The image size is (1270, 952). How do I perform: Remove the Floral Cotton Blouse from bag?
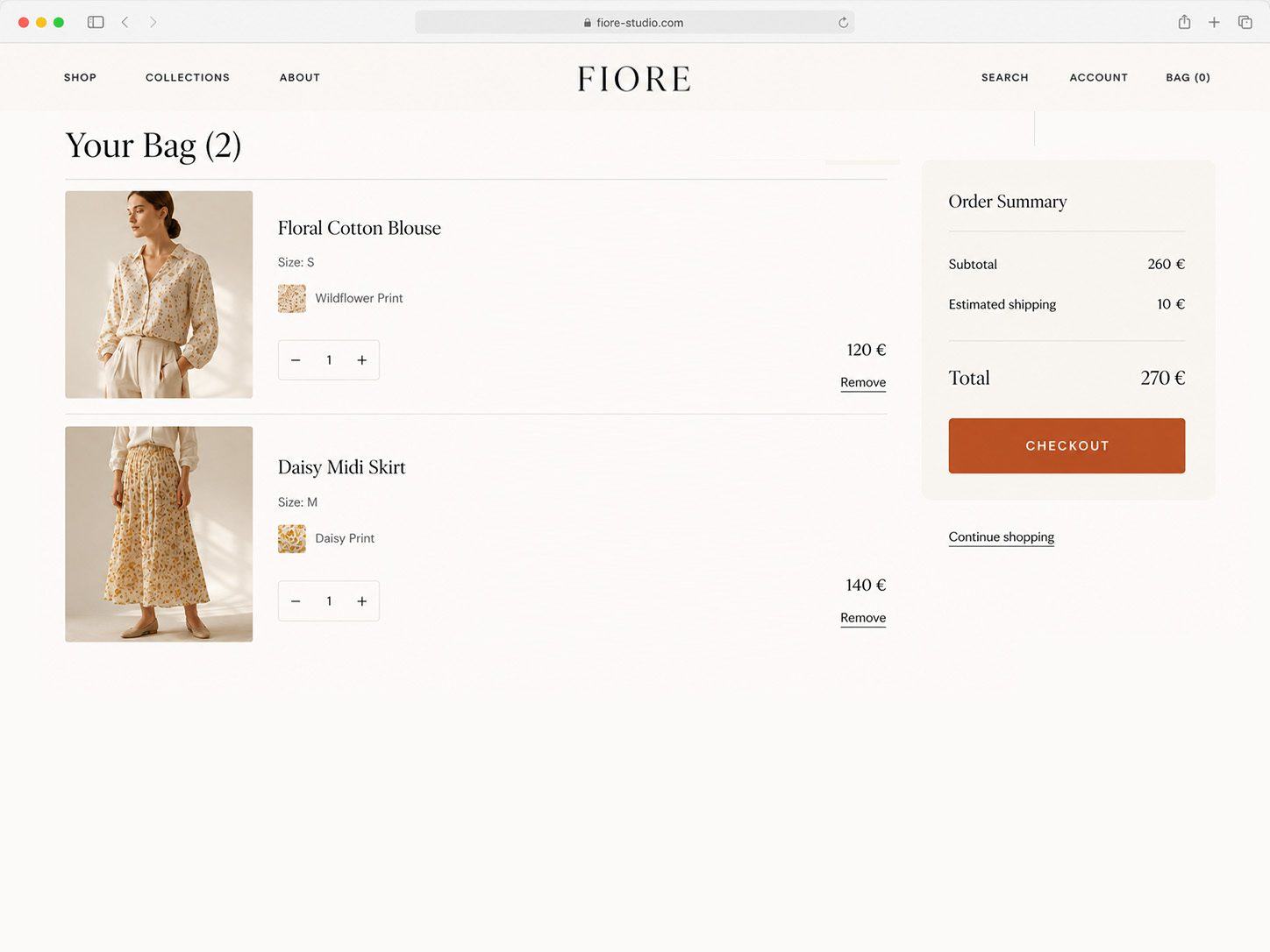click(863, 382)
